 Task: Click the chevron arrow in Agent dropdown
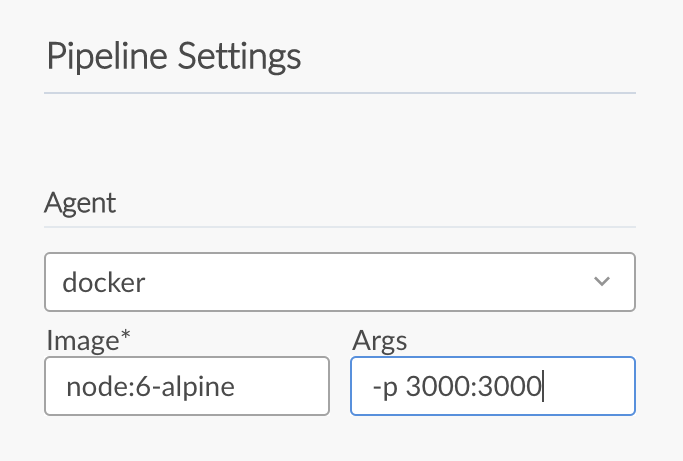(x=602, y=282)
